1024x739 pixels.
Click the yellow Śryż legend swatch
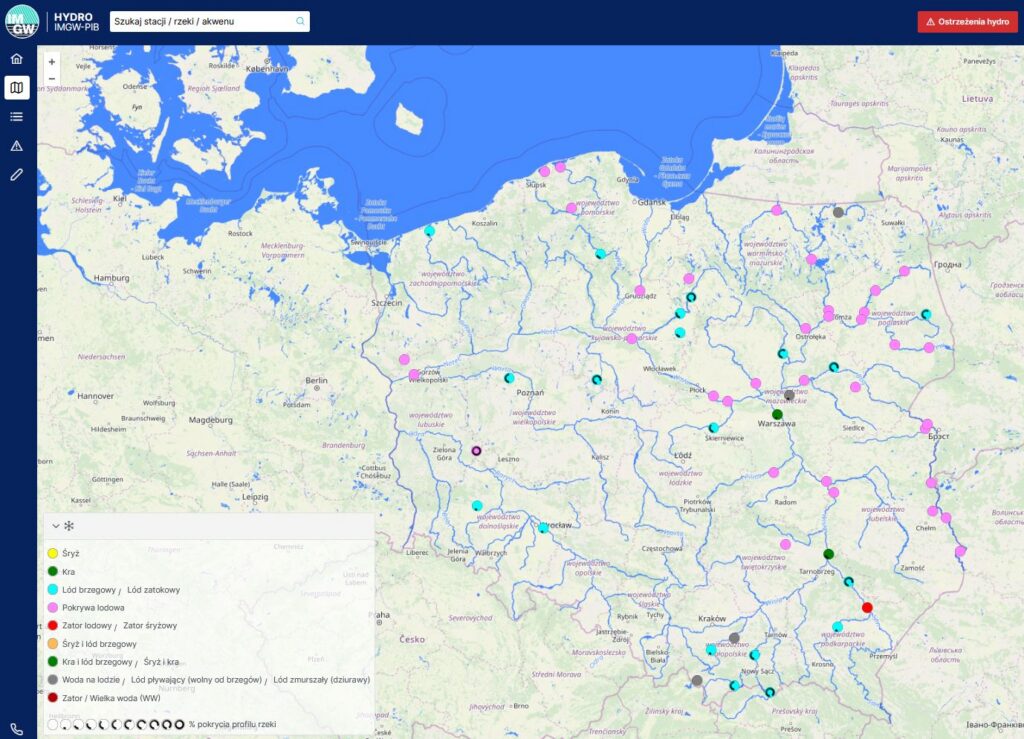53,553
